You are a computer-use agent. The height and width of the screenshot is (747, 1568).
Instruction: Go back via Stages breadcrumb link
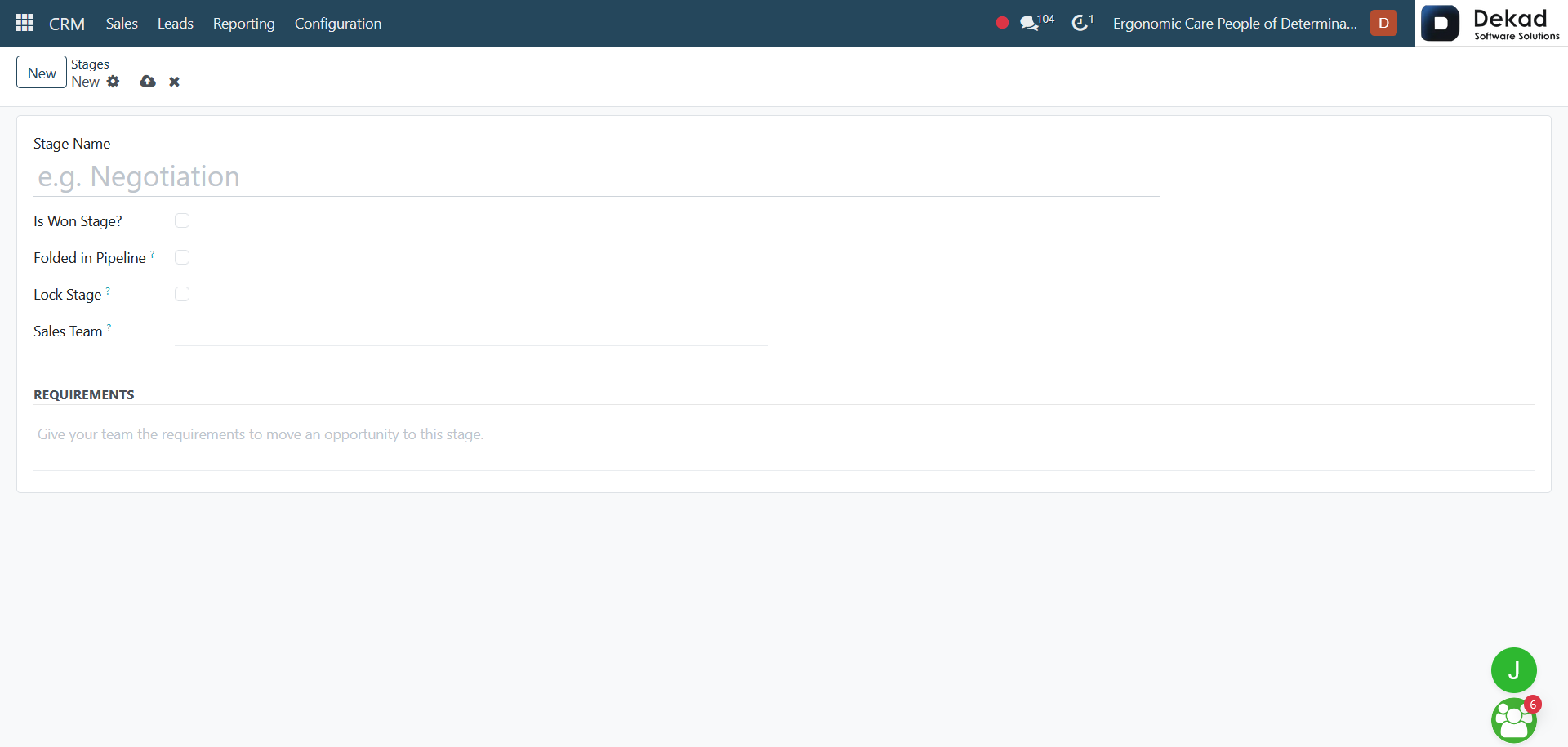click(x=90, y=64)
